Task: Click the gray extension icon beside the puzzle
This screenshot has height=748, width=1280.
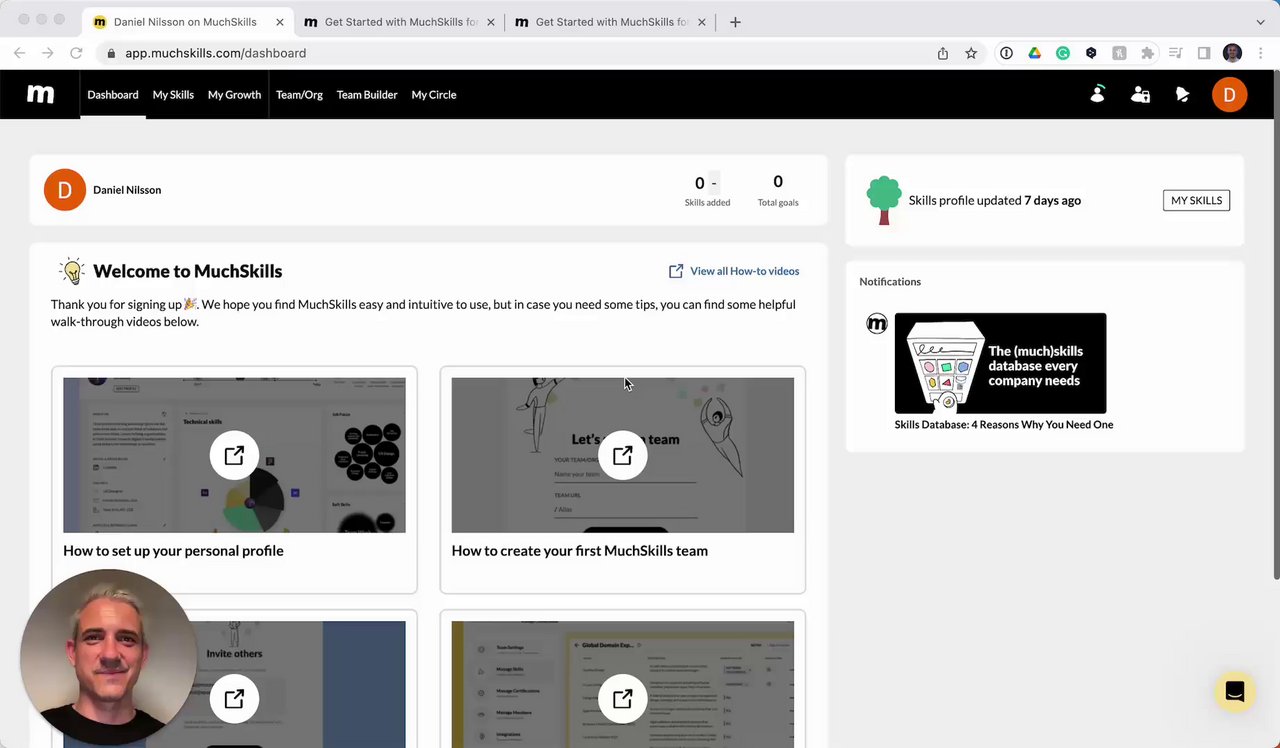Action: (1119, 53)
